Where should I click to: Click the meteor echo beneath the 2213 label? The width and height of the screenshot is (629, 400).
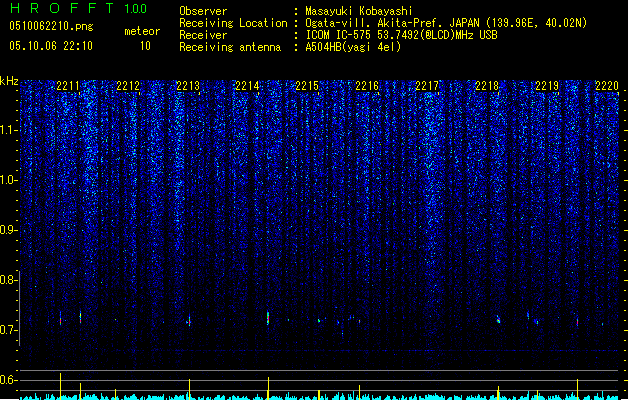[x=189, y=321]
